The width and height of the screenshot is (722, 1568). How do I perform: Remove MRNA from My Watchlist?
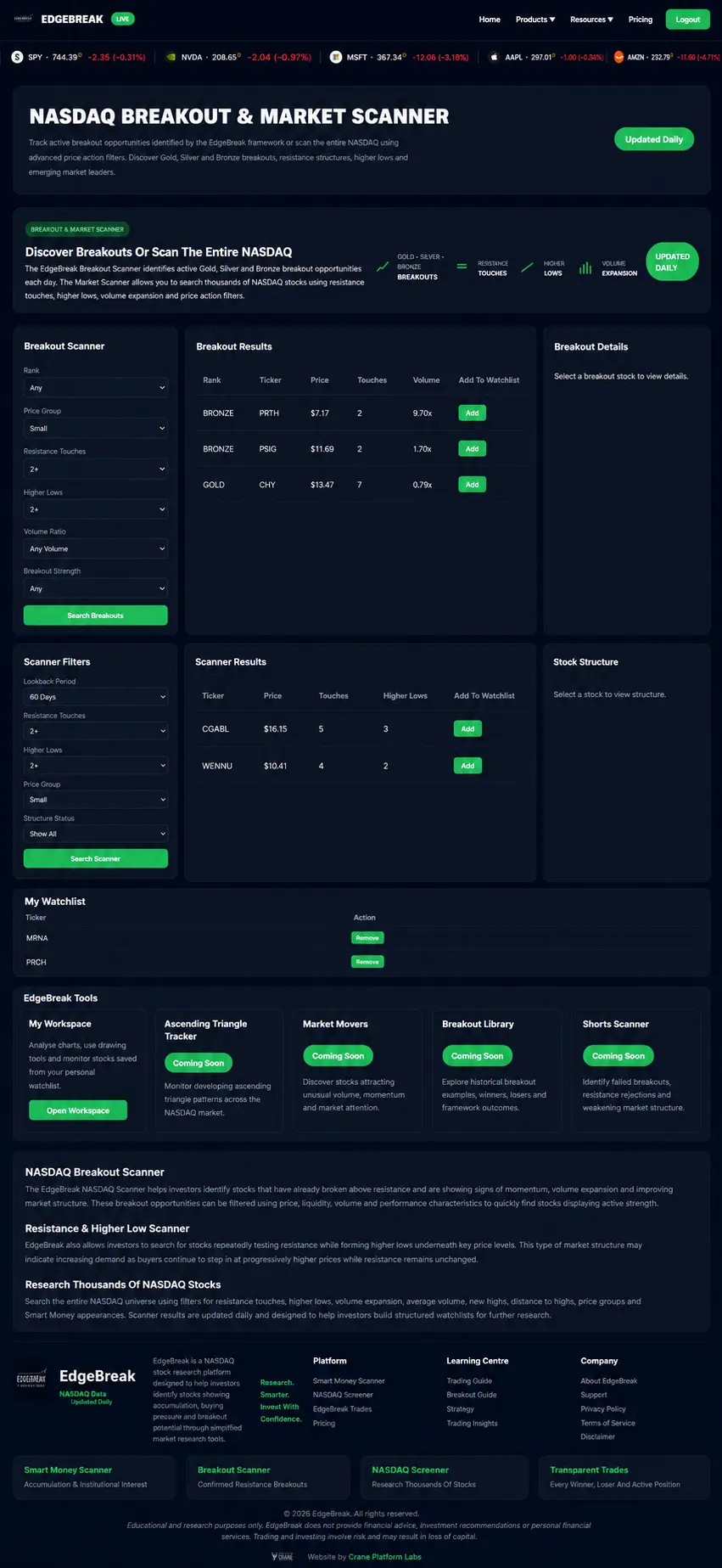(367, 938)
